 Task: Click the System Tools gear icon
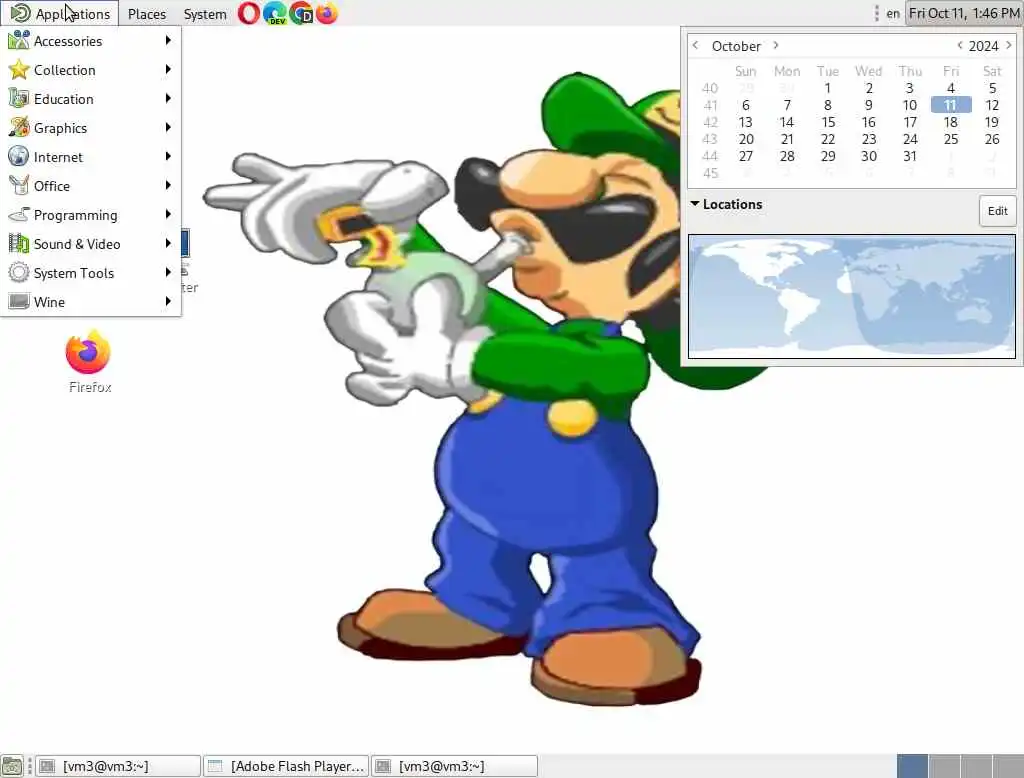(x=19, y=272)
